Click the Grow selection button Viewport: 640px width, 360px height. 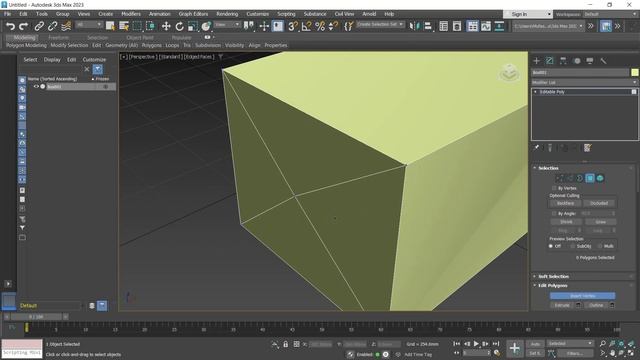[600, 222]
